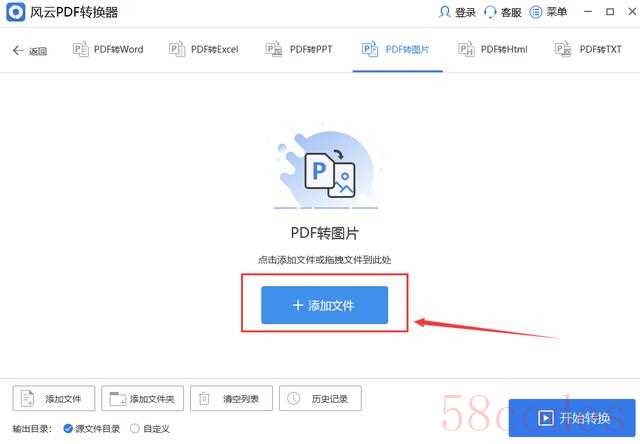Click the 登录 text link
The image size is (640, 444).
click(466, 12)
